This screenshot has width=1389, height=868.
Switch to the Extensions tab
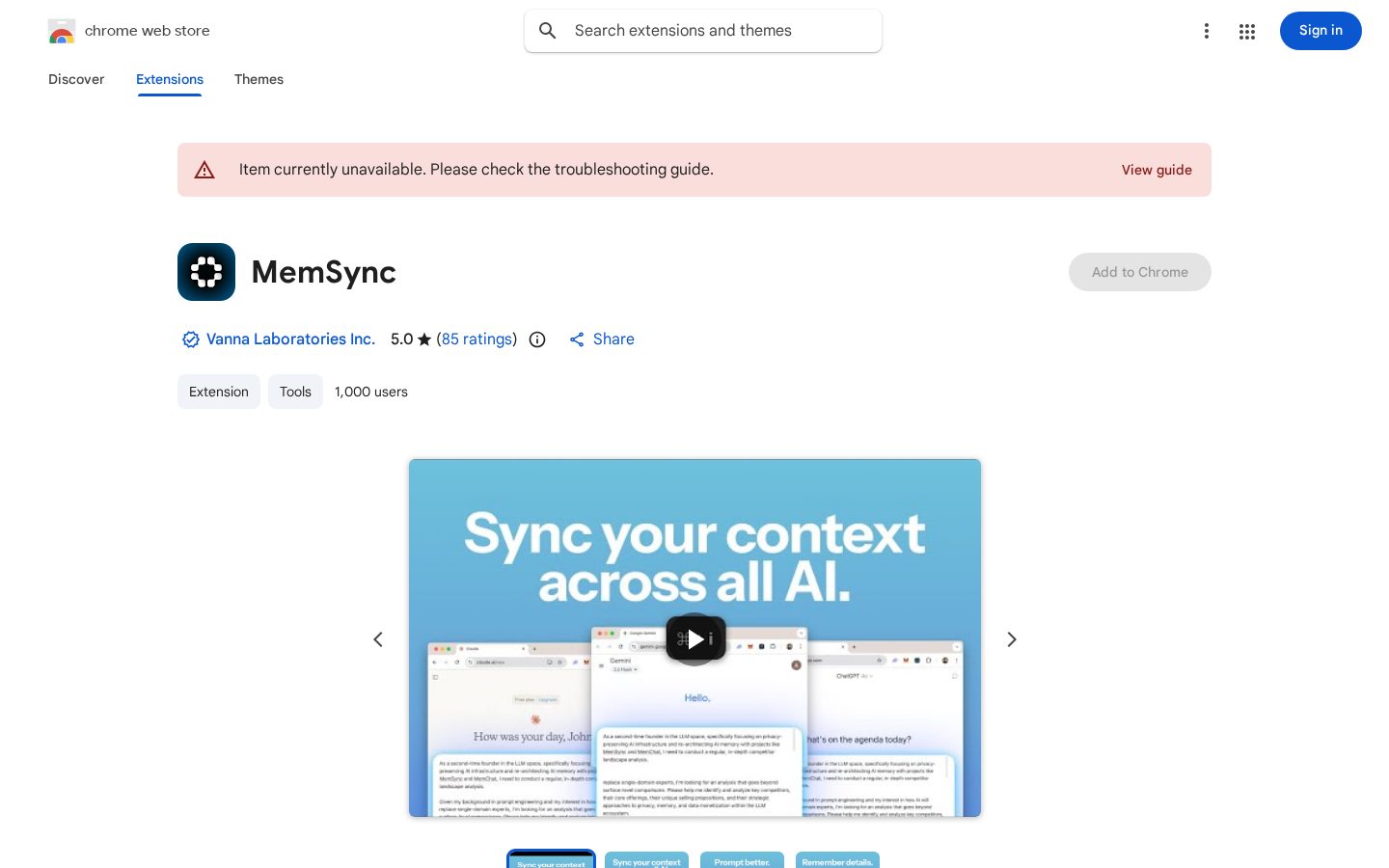(170, 79)
